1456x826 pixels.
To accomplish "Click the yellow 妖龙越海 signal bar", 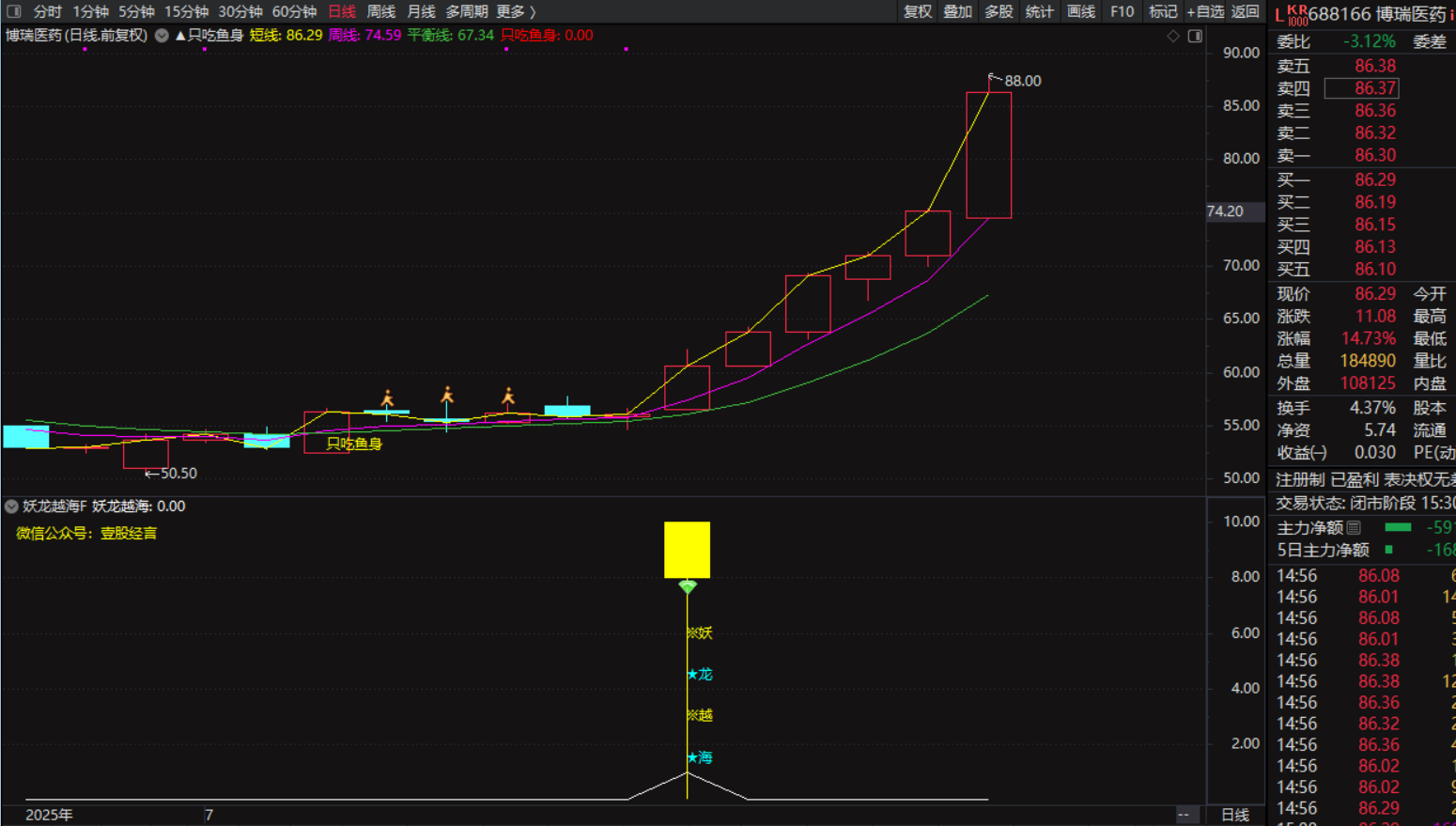I will point(687,550).
